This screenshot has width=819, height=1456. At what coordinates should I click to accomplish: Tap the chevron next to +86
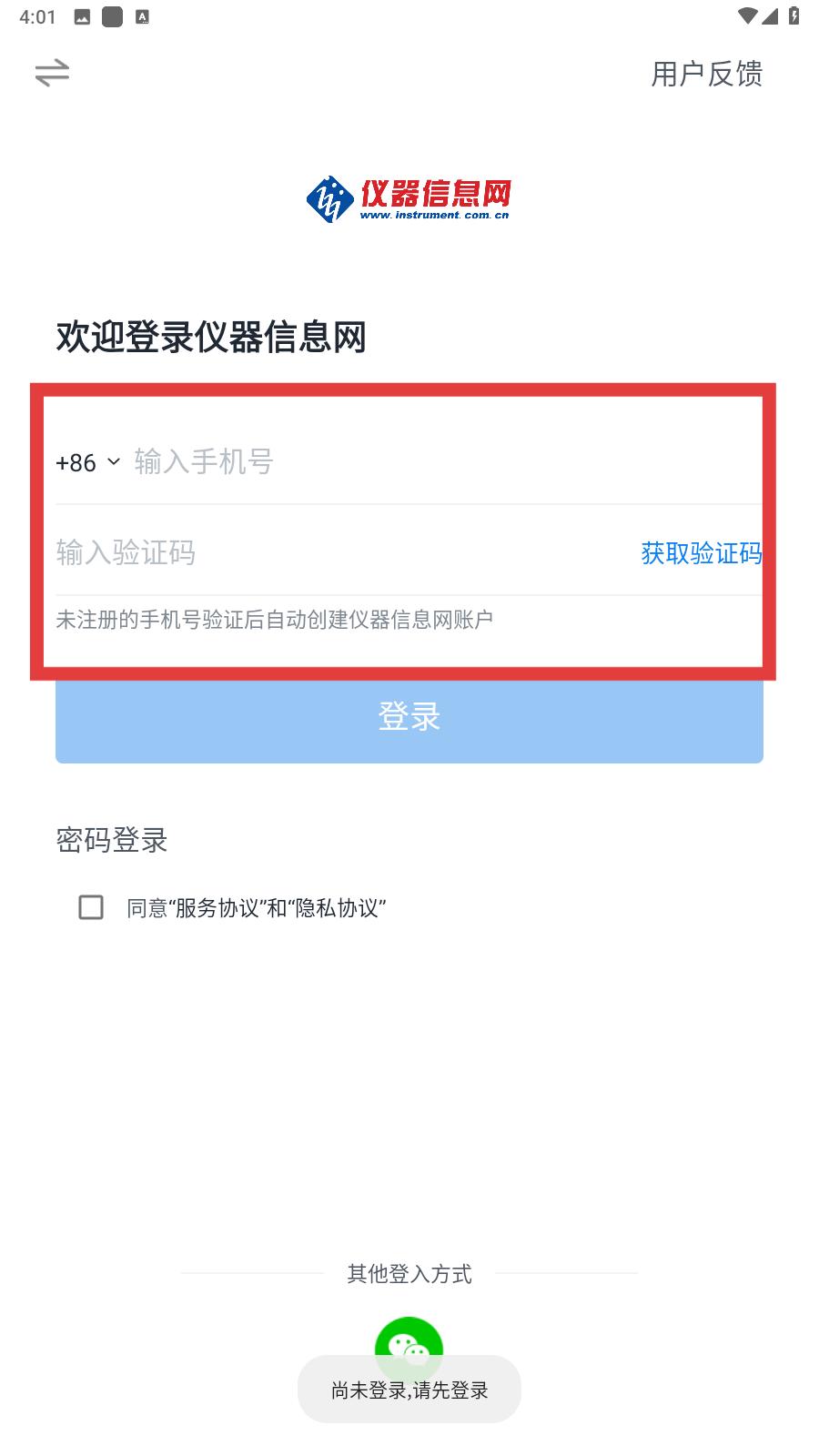[x=114, y=461]
